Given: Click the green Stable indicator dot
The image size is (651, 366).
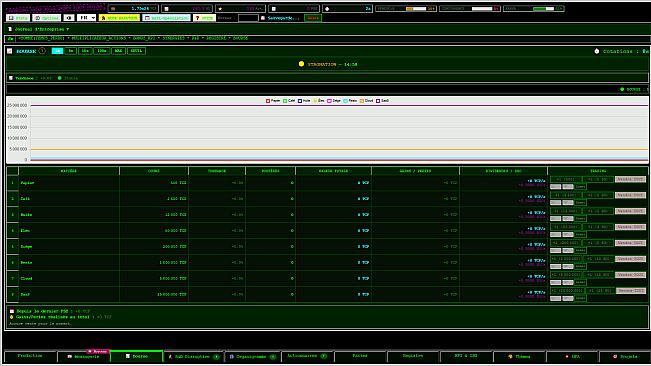Looking at the screenshot, I should pyautogui.click(x=60, y=78).
